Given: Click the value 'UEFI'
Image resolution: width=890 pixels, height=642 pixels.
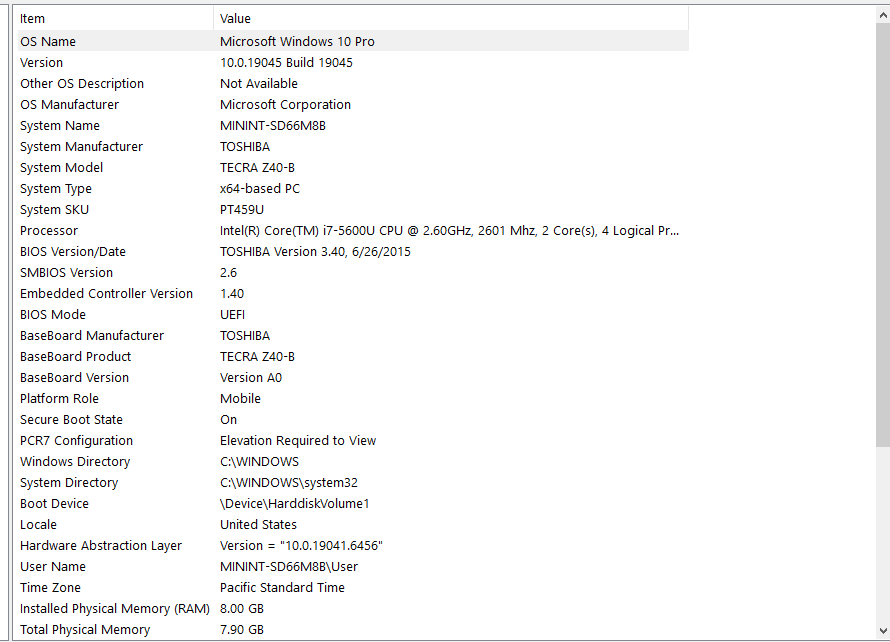Looking at the screenshot, I should tap(232, 314).
